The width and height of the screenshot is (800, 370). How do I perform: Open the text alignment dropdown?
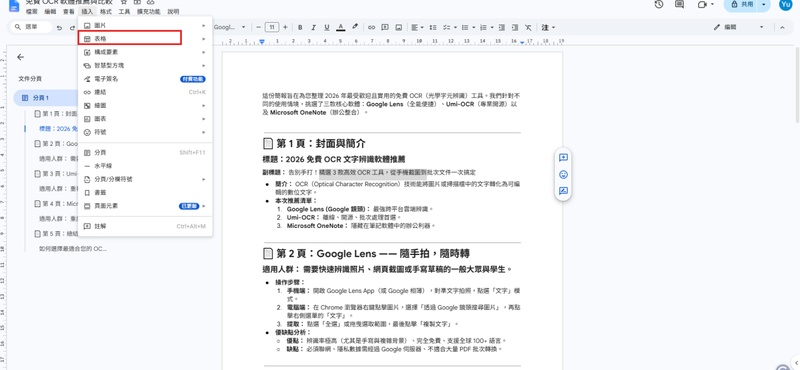pos(417,27)
